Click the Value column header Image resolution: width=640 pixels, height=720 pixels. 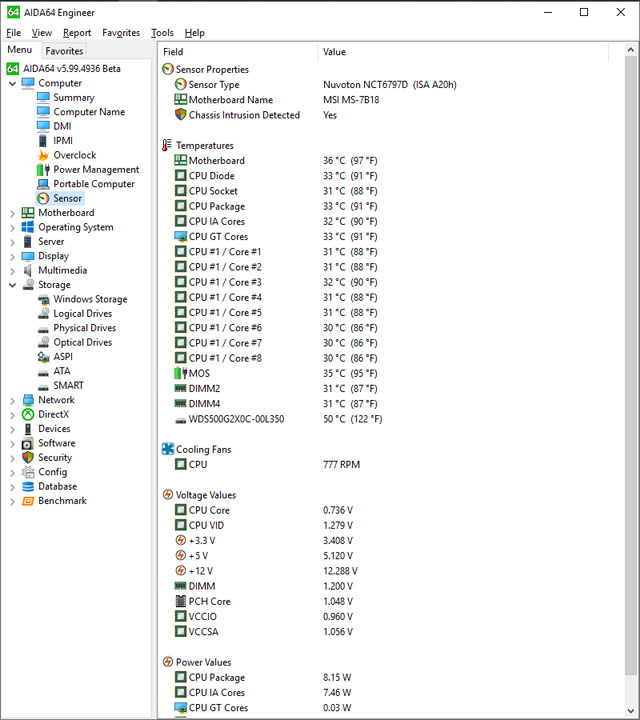tap(463, 52)
